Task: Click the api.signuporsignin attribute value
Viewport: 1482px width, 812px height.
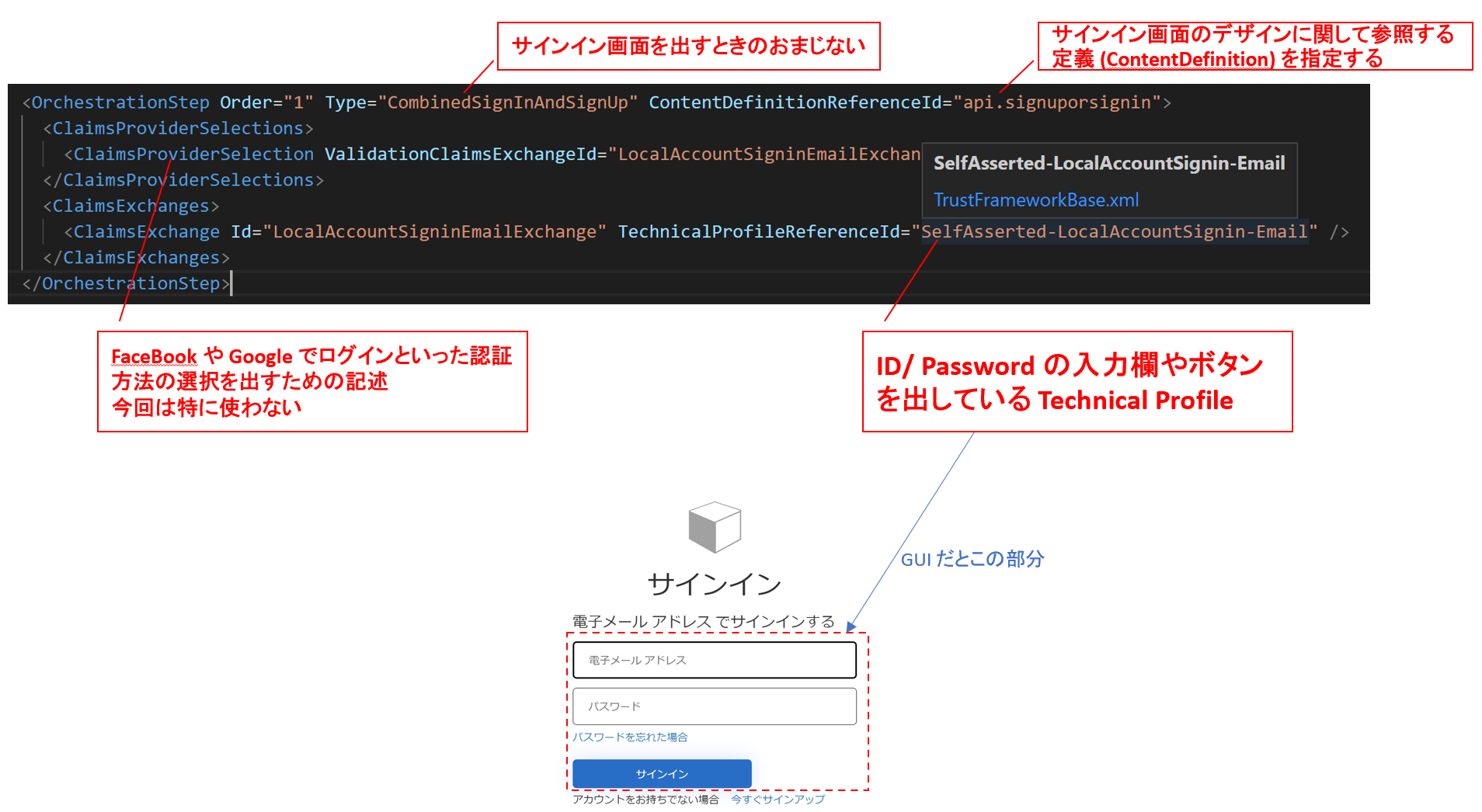Action: click(x=1057, y=102)
